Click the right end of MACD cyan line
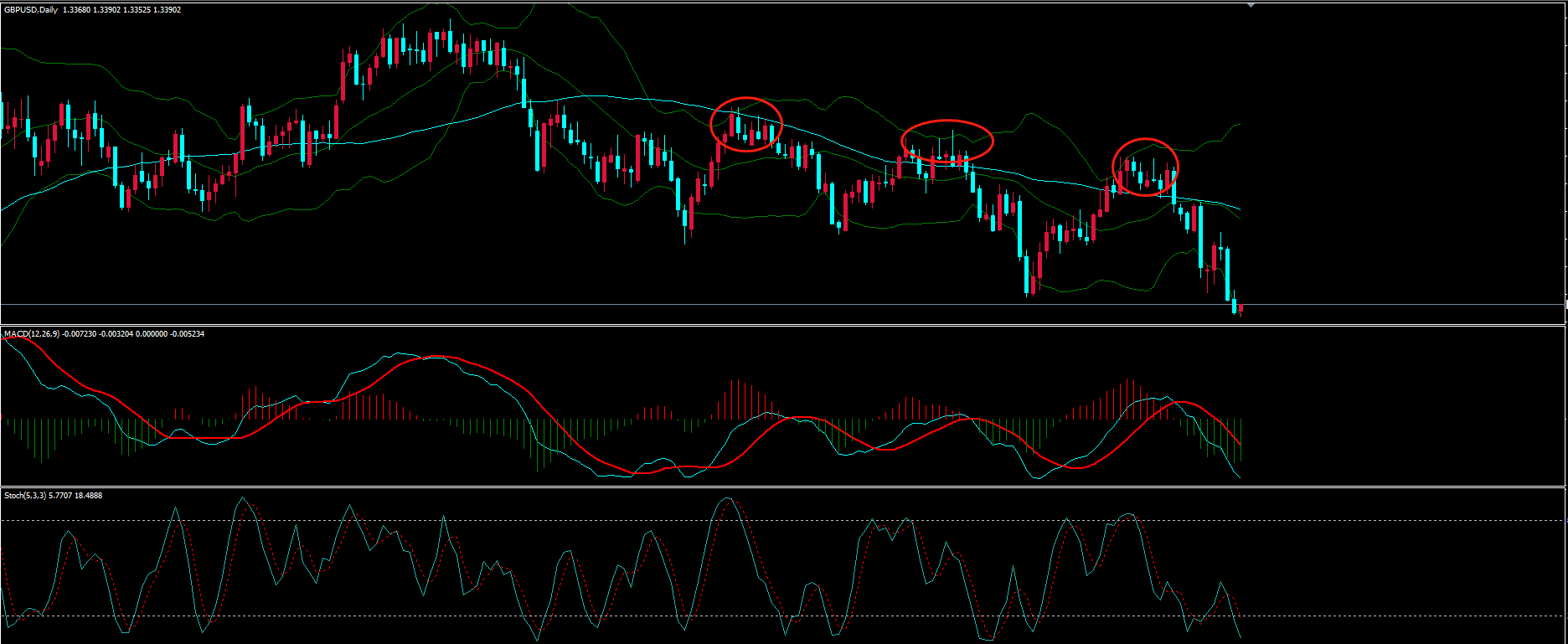1568x644 pixels. tap(1239, 478)
